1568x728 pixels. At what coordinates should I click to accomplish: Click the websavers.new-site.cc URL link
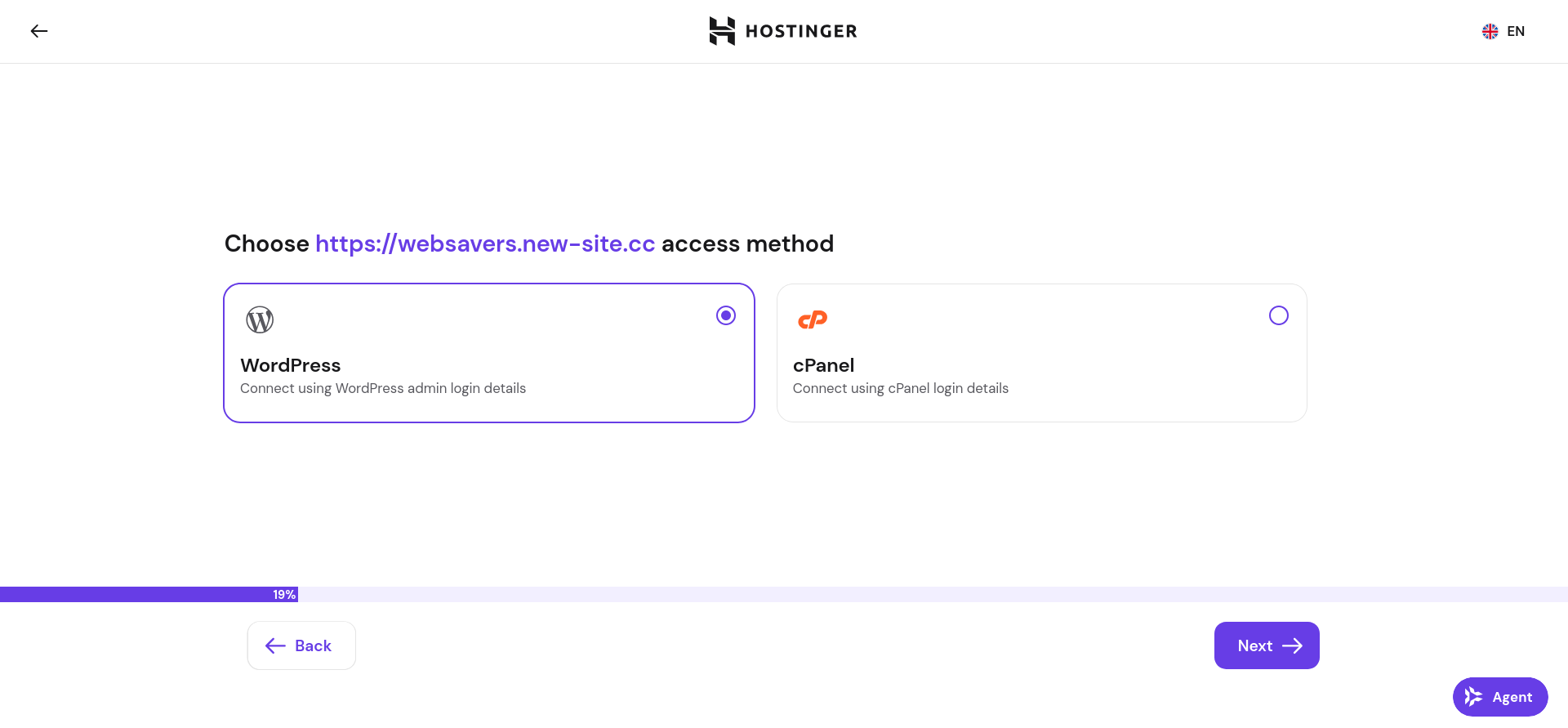tap(485, 243)
